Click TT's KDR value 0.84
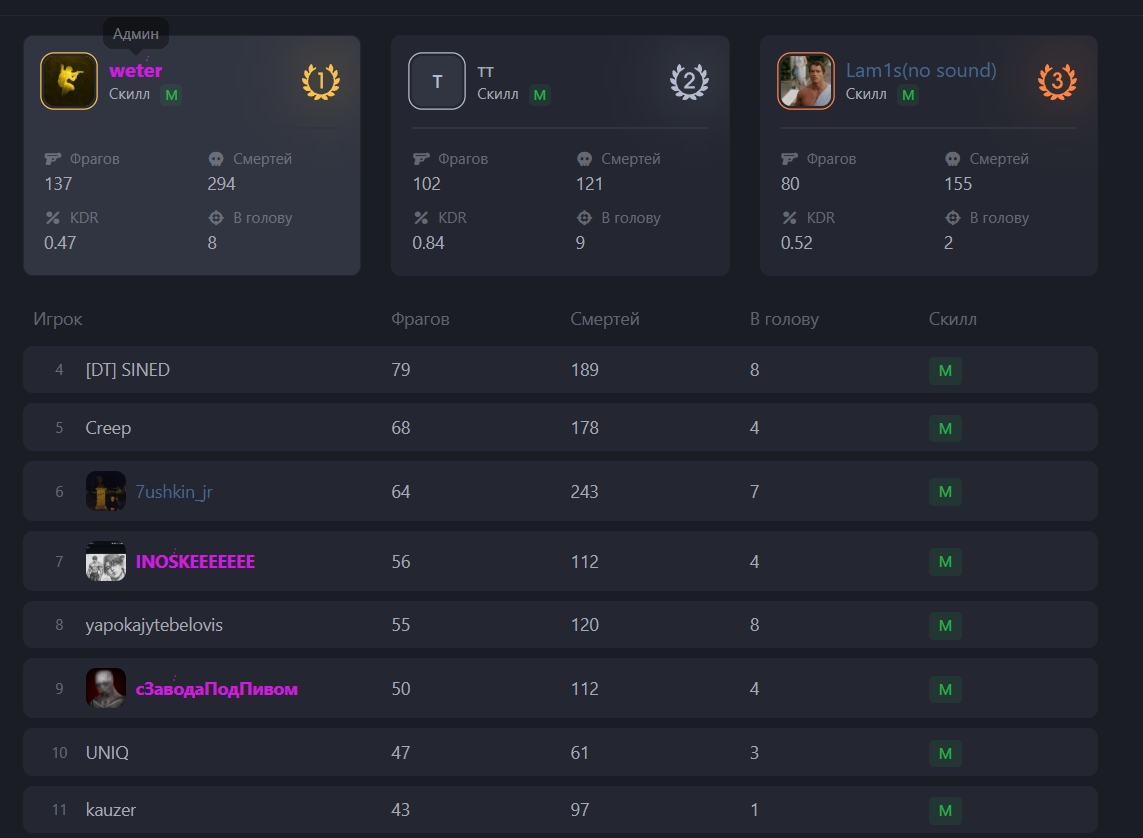The width and height of the screenshot is (1143, 838). coord(429,243)
